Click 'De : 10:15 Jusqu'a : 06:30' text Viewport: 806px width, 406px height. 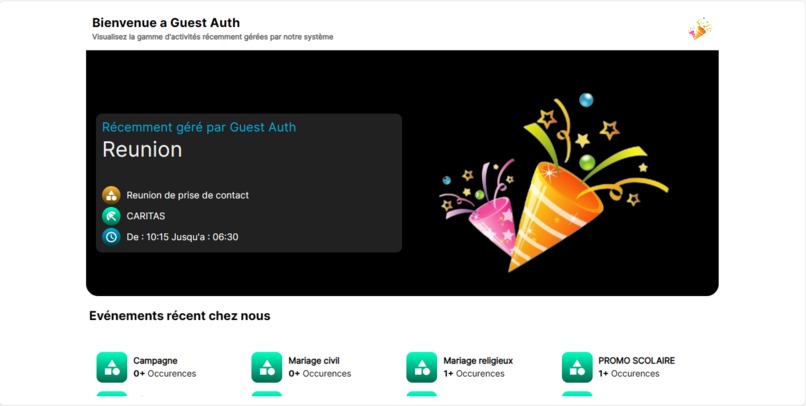[x=182, y=237]
